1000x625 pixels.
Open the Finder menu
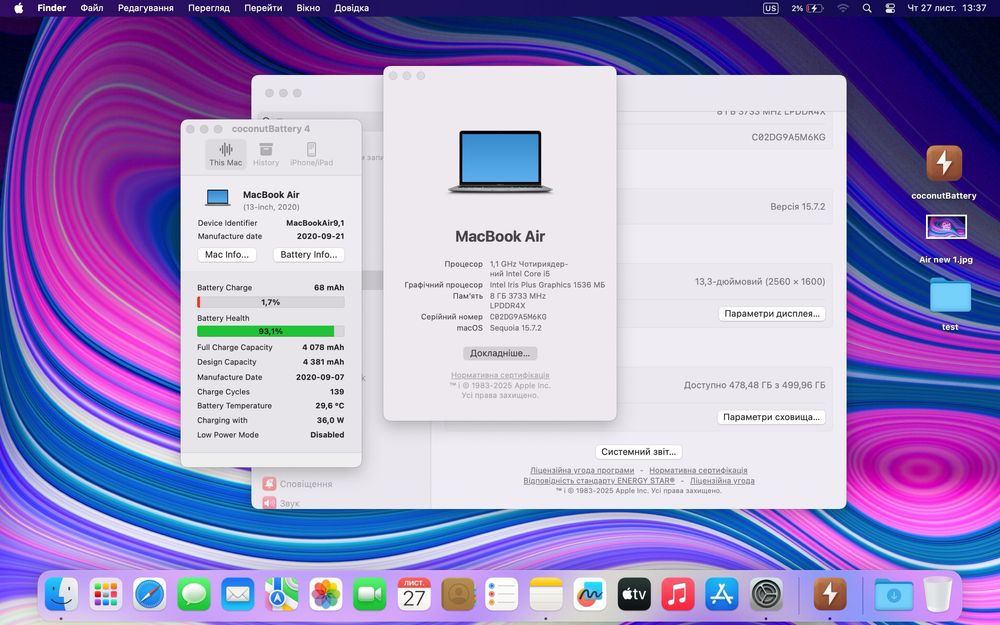(x=52, y=8)
